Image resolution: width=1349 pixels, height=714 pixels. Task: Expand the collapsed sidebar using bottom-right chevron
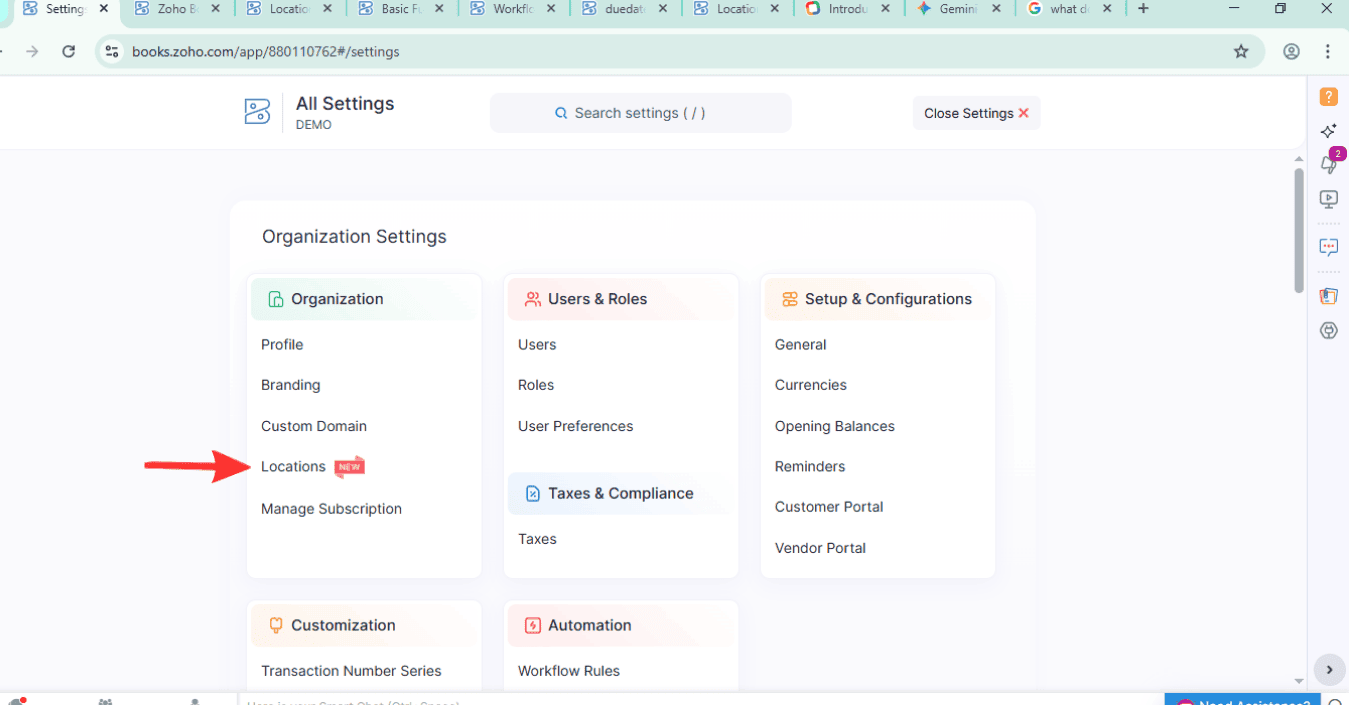pos(1330,670)
